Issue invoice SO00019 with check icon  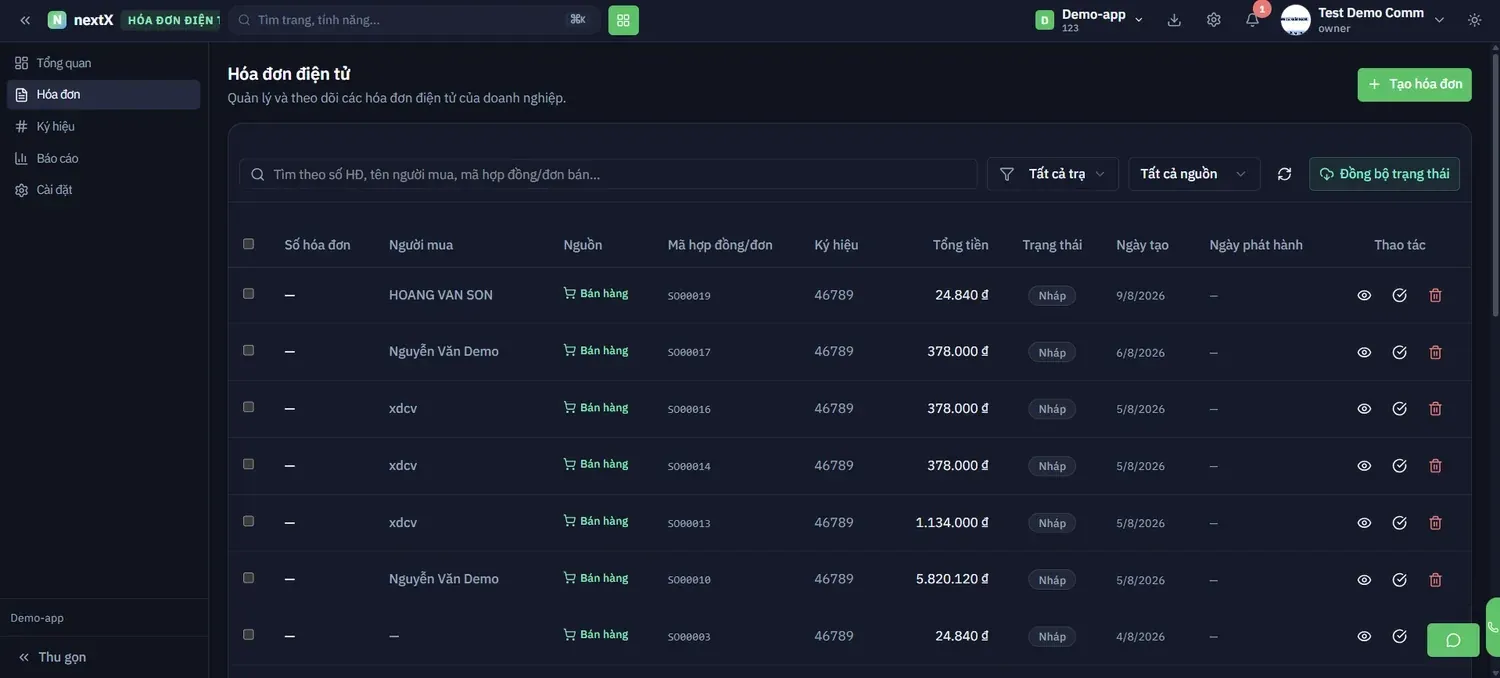(x=1399, y=295)
